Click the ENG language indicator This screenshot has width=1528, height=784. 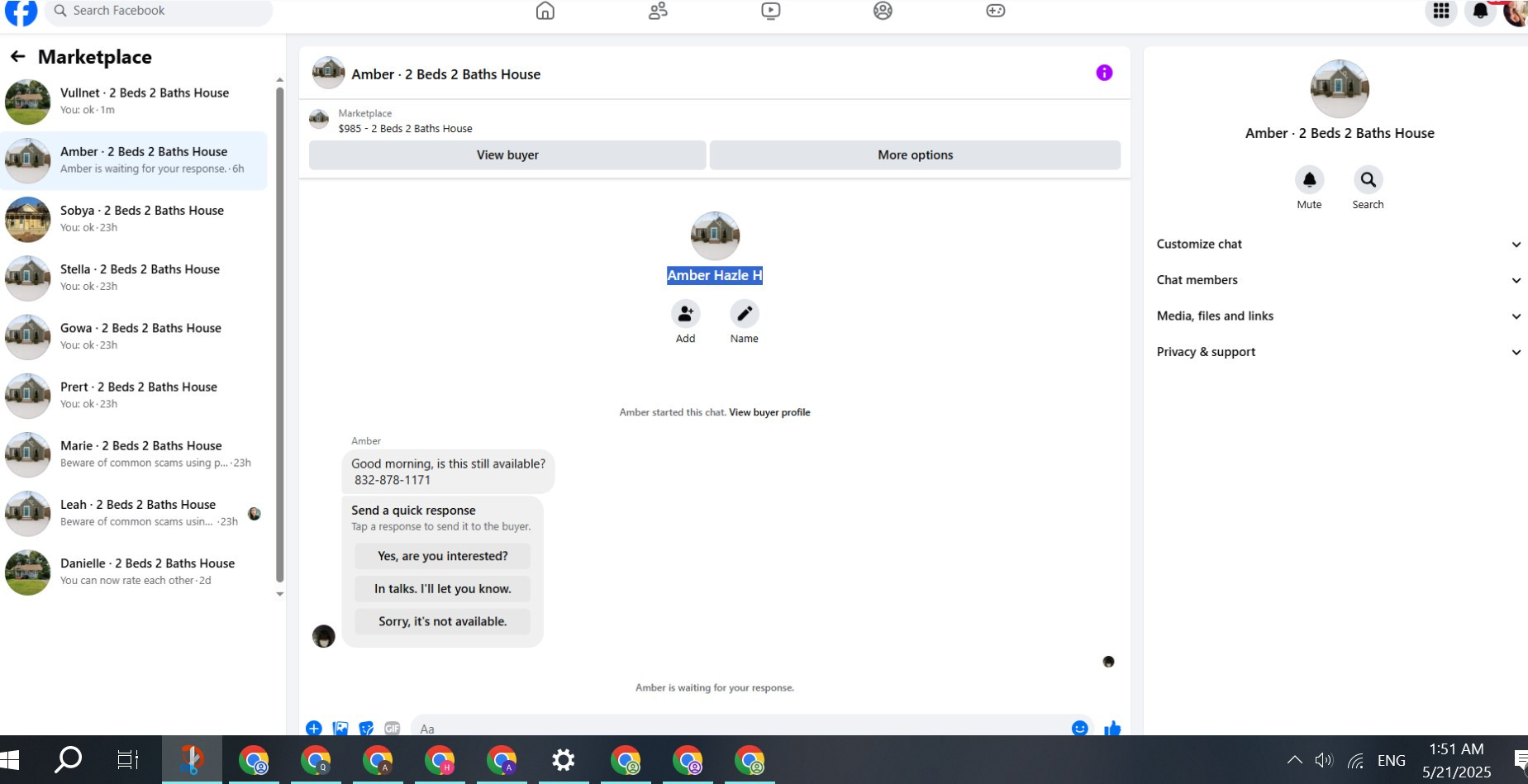[1392, 760]
